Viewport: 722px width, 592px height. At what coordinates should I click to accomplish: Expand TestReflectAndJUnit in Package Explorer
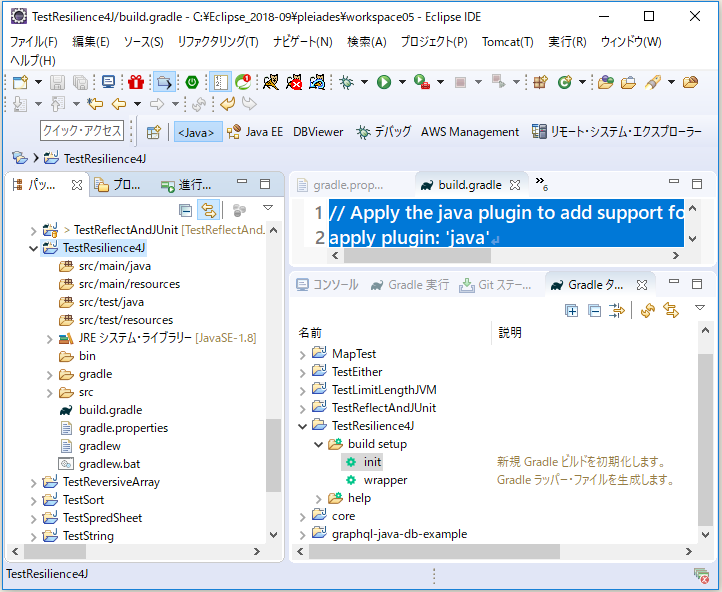click(33, 230)
